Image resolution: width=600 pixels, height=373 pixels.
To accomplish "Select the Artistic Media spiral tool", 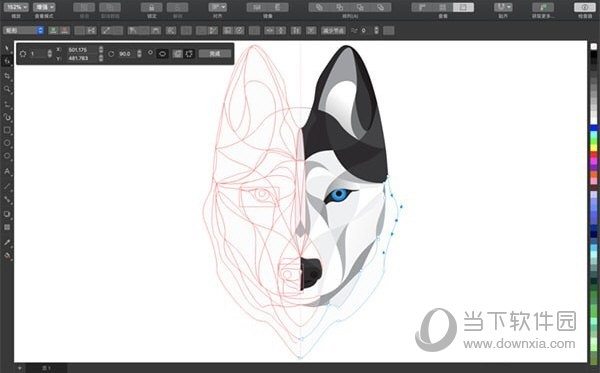I will pyautogui.click(x=7, y=117).
